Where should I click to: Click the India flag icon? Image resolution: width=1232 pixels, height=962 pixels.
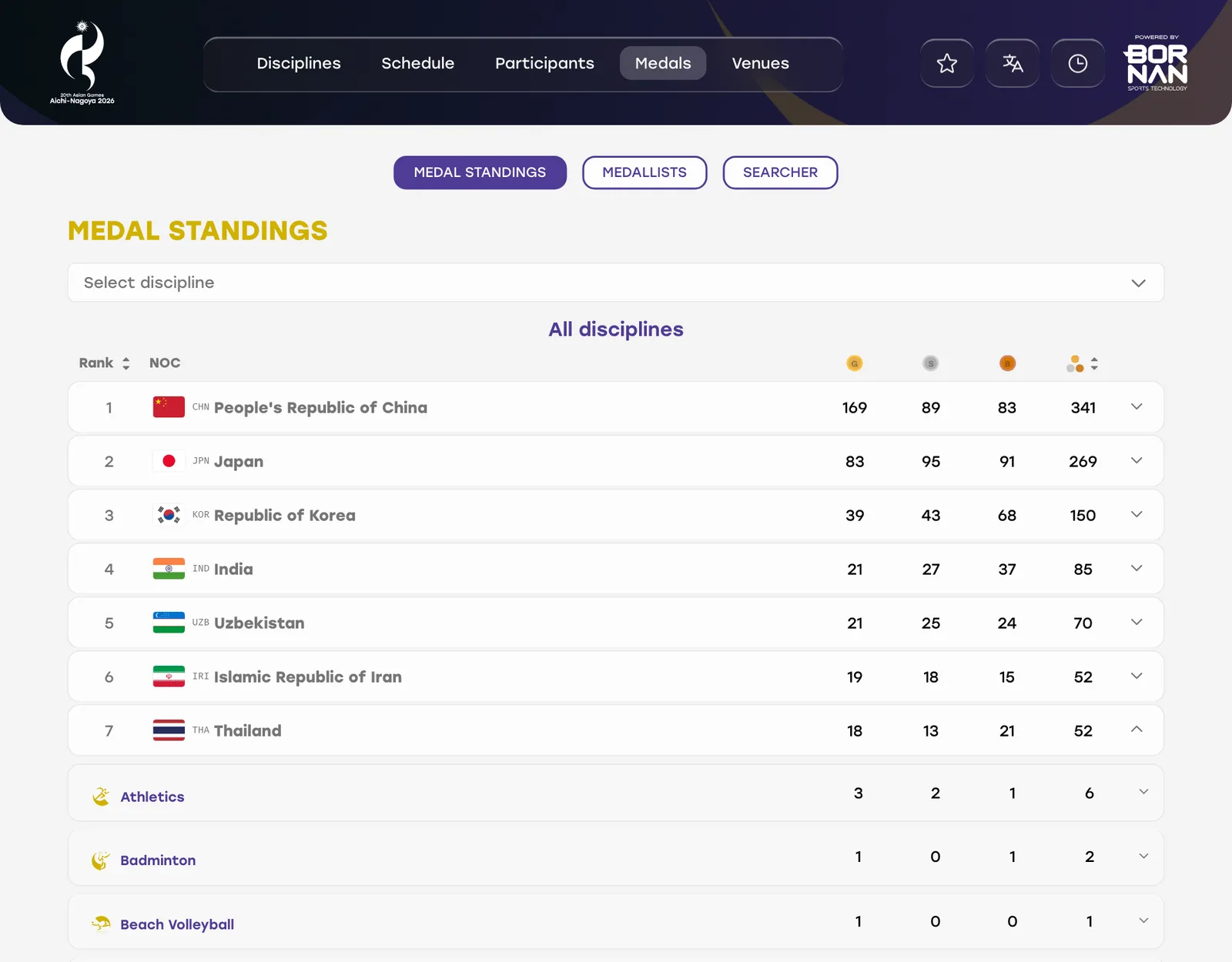click(x=169, y=569)
